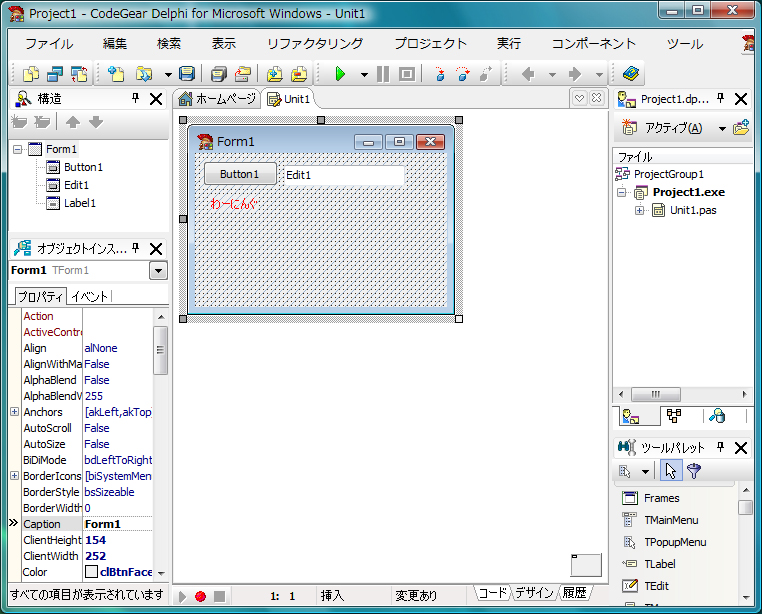The image size is (762, 614).
Task: Open the Form1 TForm1 component dropdown
Action: [158, 271]
